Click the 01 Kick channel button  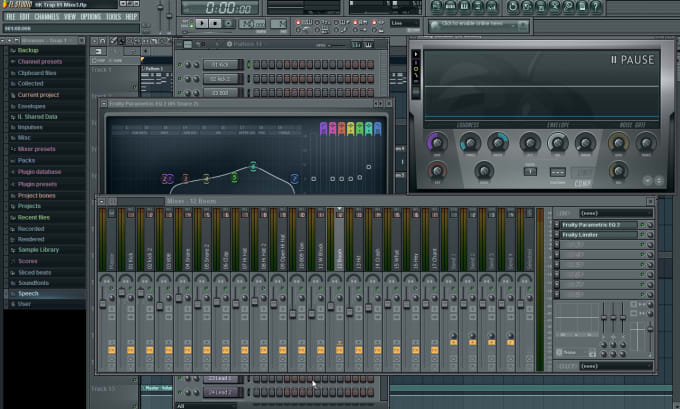click(x=221, y=65)
